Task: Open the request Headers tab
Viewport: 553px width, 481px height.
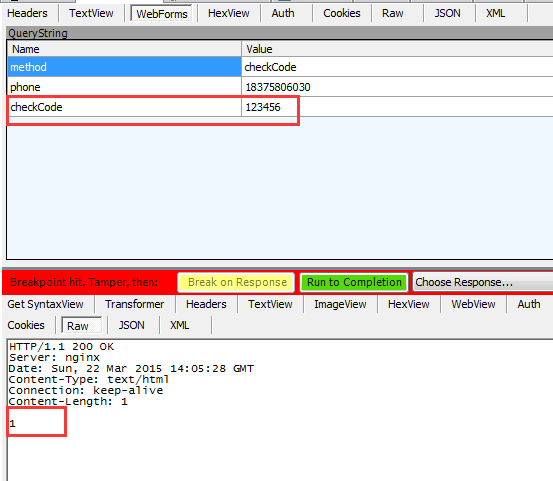Action: 27,13
